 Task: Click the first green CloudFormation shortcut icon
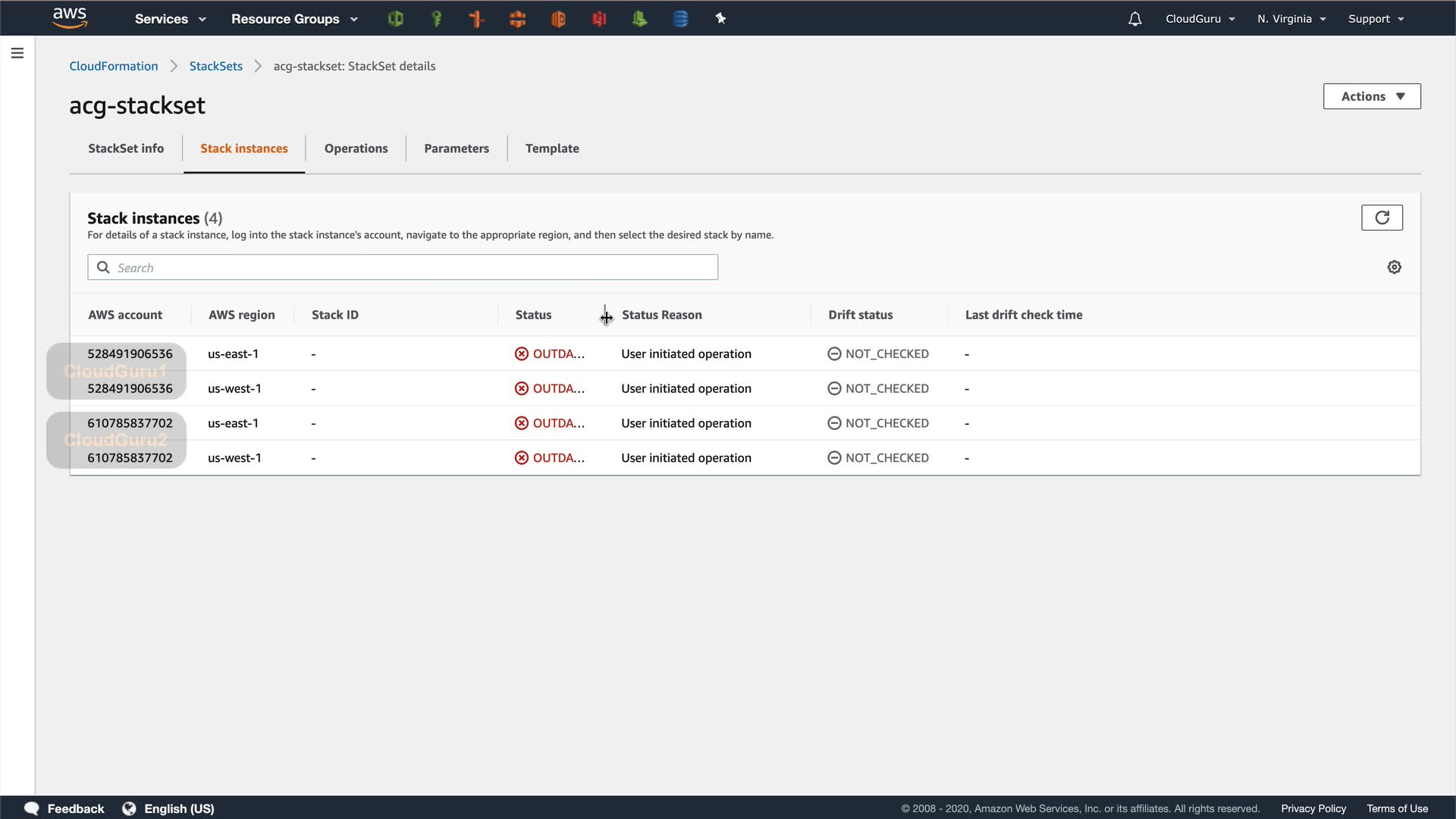[x=395, y=19]
